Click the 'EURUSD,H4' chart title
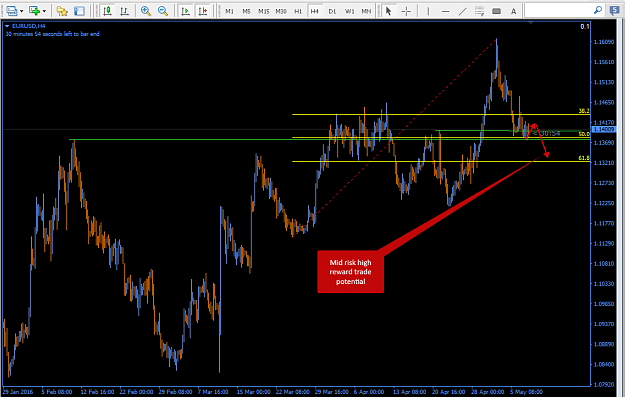The image size is (625, 397). [x=28, y=26]
